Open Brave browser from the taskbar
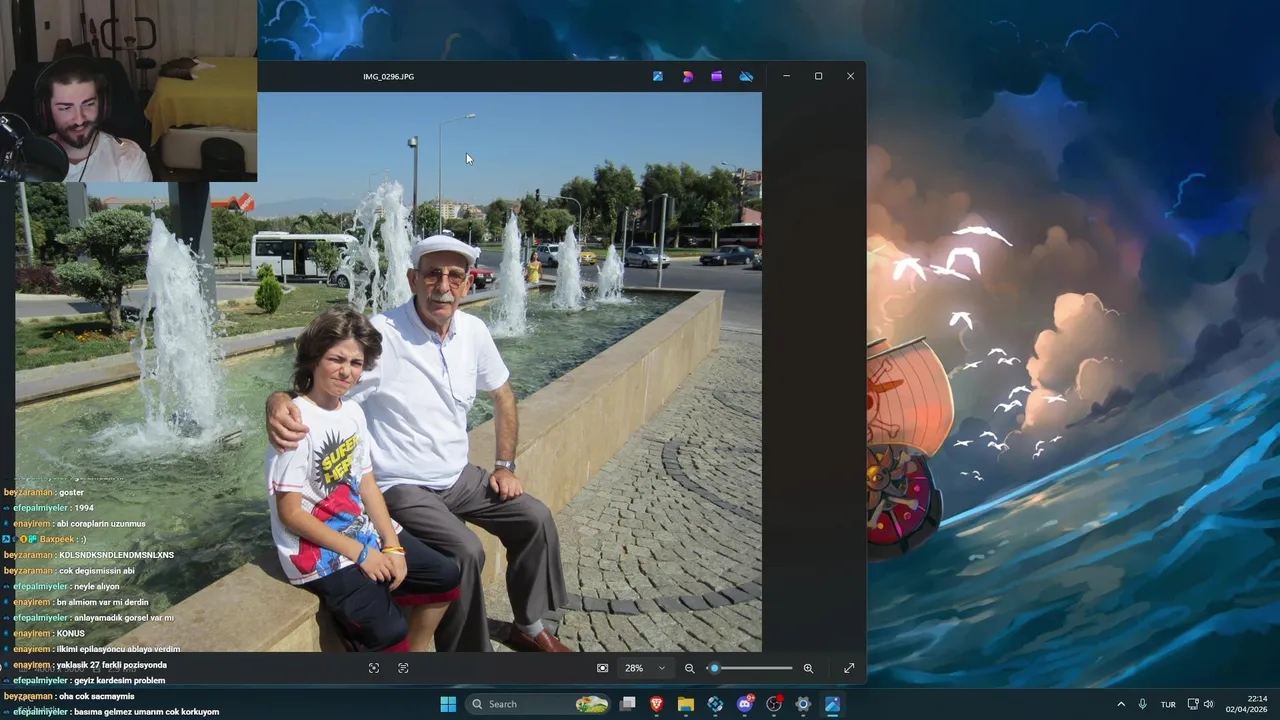 657,704
